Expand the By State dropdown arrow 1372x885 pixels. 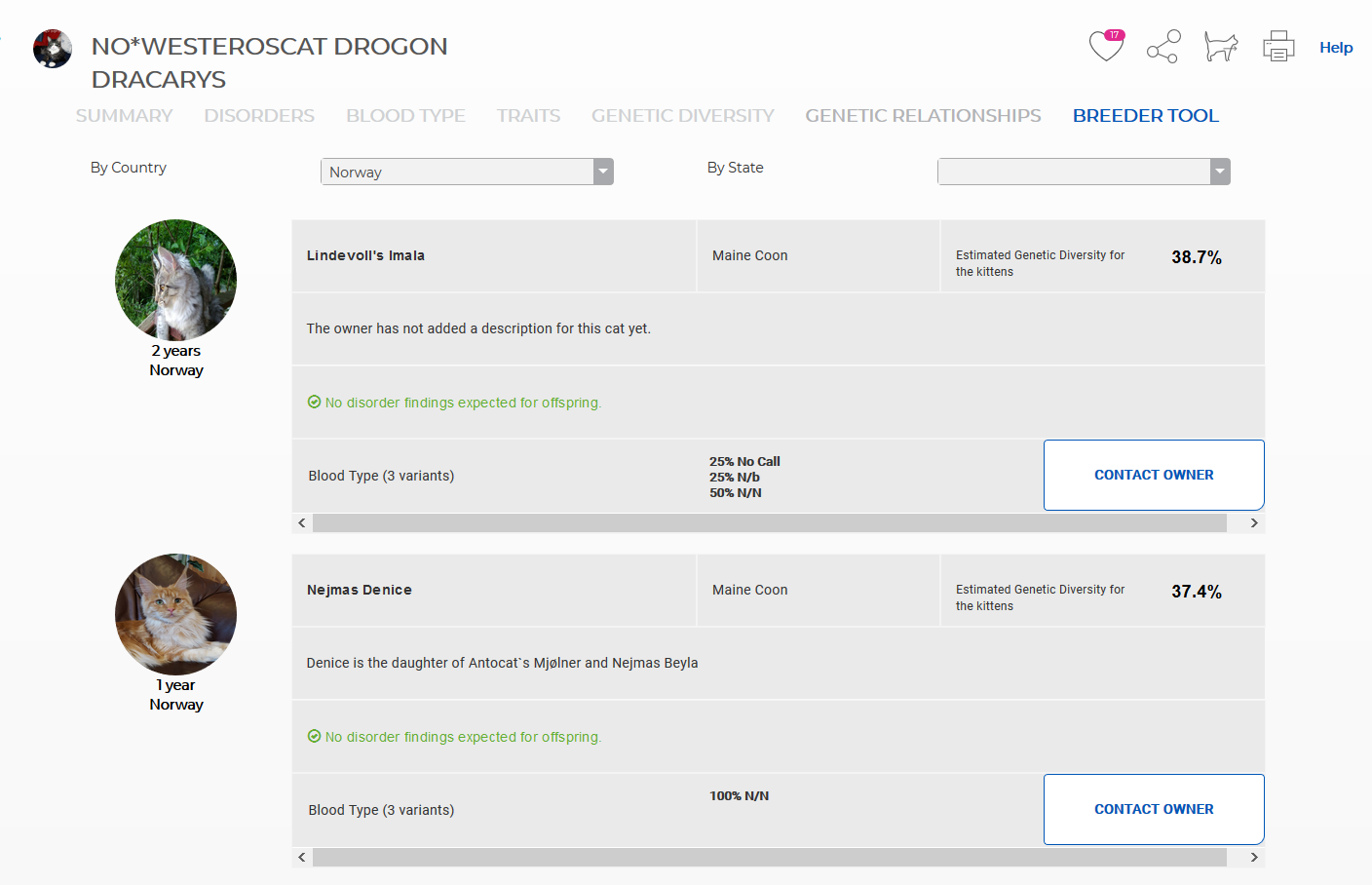click(1220, 172)
